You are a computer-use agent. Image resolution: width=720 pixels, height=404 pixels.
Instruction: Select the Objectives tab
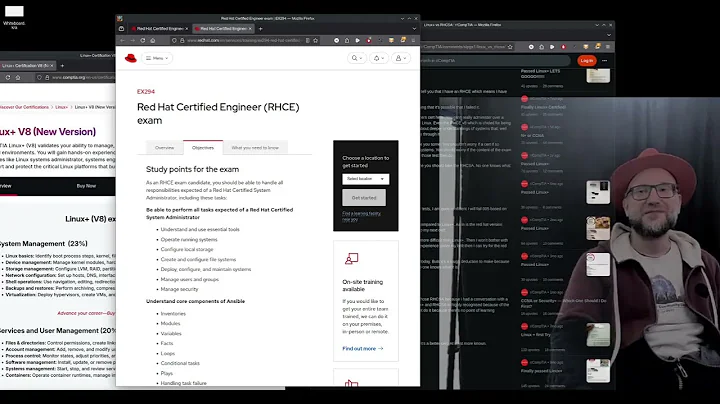pyautogui.click(x=202, y=148)
